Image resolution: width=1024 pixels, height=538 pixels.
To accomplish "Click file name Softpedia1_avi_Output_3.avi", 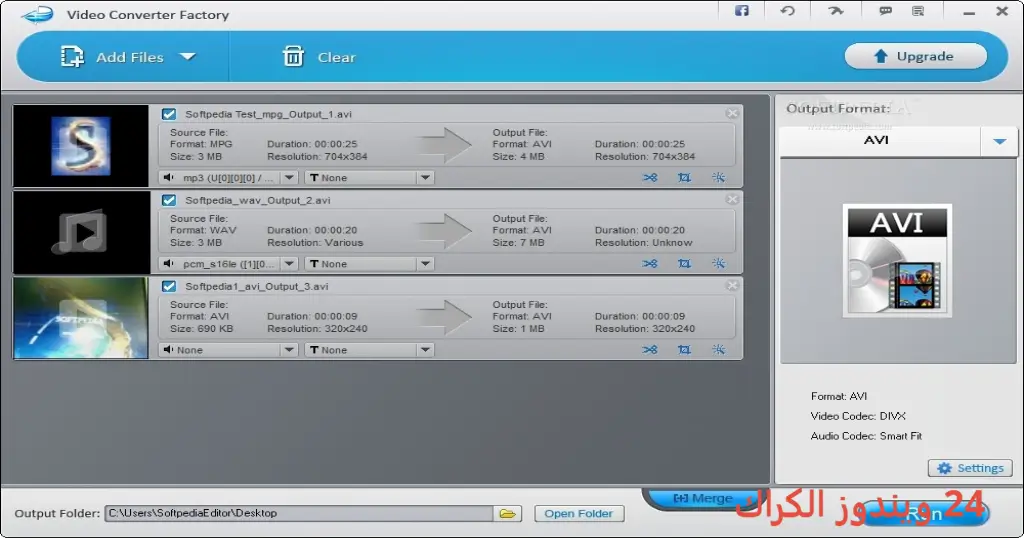I will tap(257, 287).
